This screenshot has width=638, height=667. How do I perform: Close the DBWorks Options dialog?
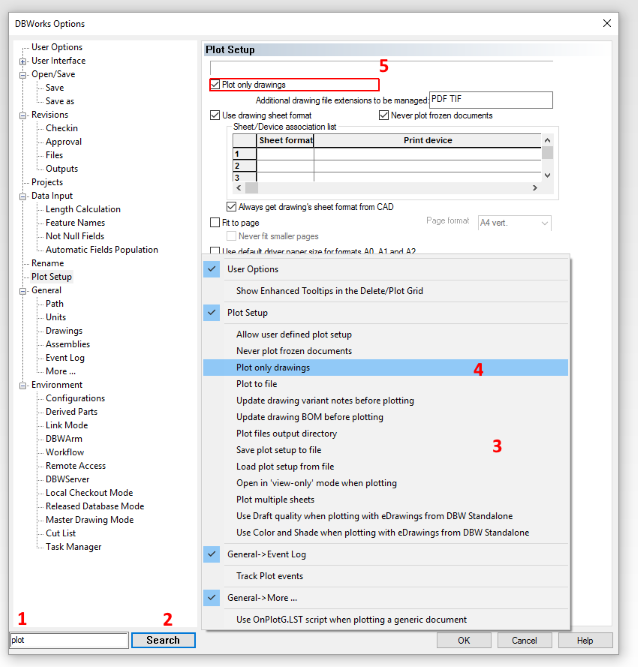607,23
